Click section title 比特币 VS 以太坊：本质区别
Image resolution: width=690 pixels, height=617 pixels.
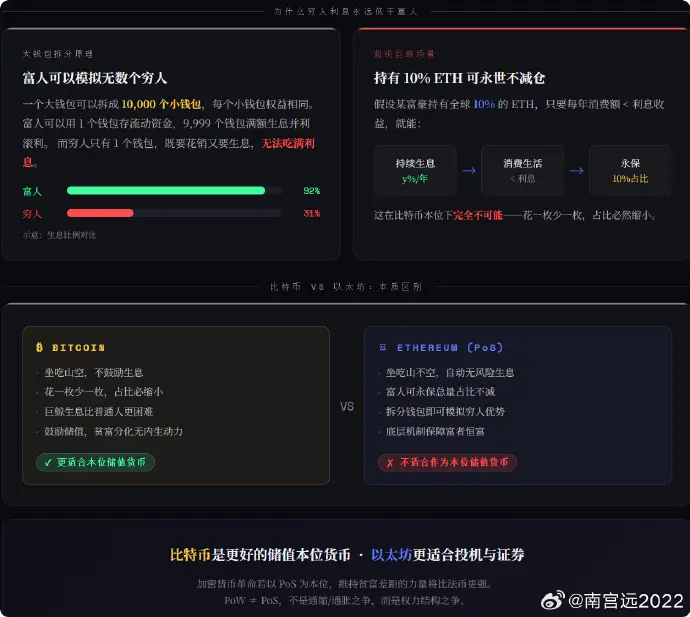[346, 286]
